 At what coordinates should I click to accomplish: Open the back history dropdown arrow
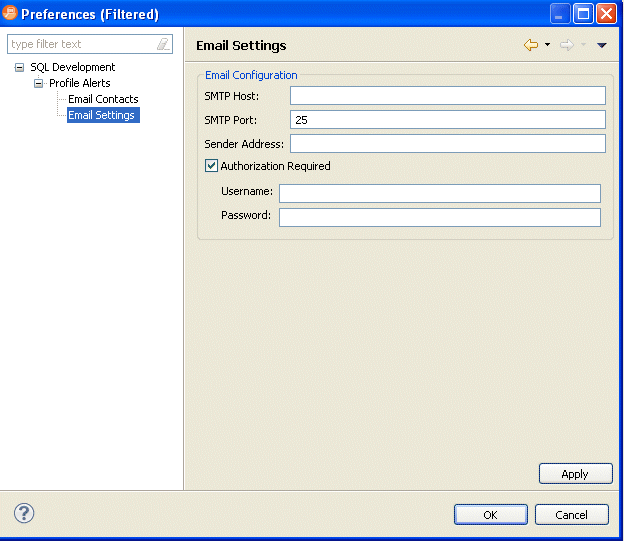click(x=548, y=45)
